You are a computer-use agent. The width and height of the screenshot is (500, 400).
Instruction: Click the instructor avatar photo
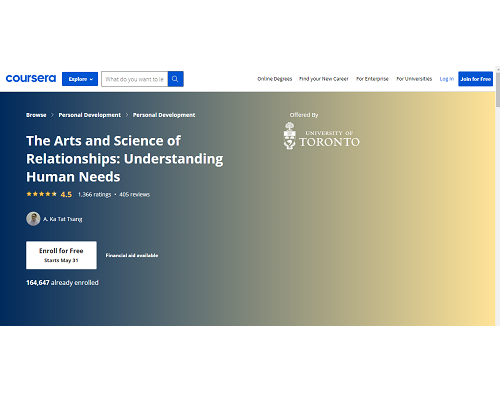pos(33,219)
